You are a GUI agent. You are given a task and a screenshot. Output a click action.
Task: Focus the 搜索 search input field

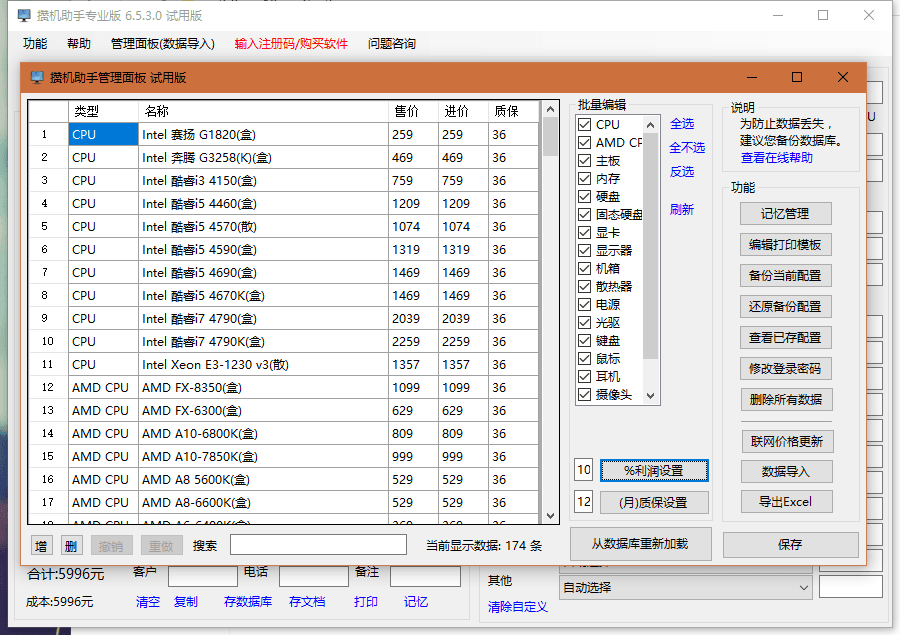click(319, 545)
